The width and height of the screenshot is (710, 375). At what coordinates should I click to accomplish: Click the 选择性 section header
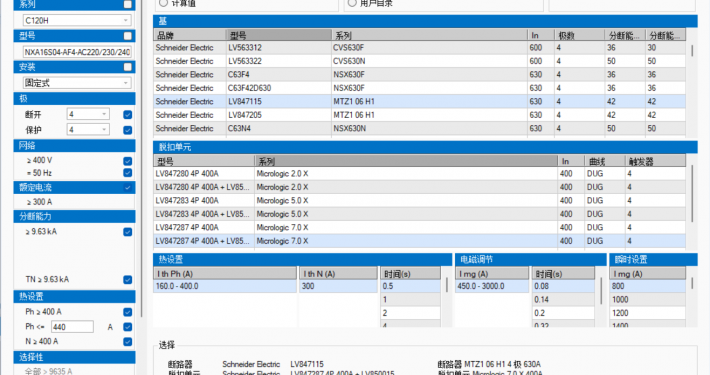[x=74, y=357]
